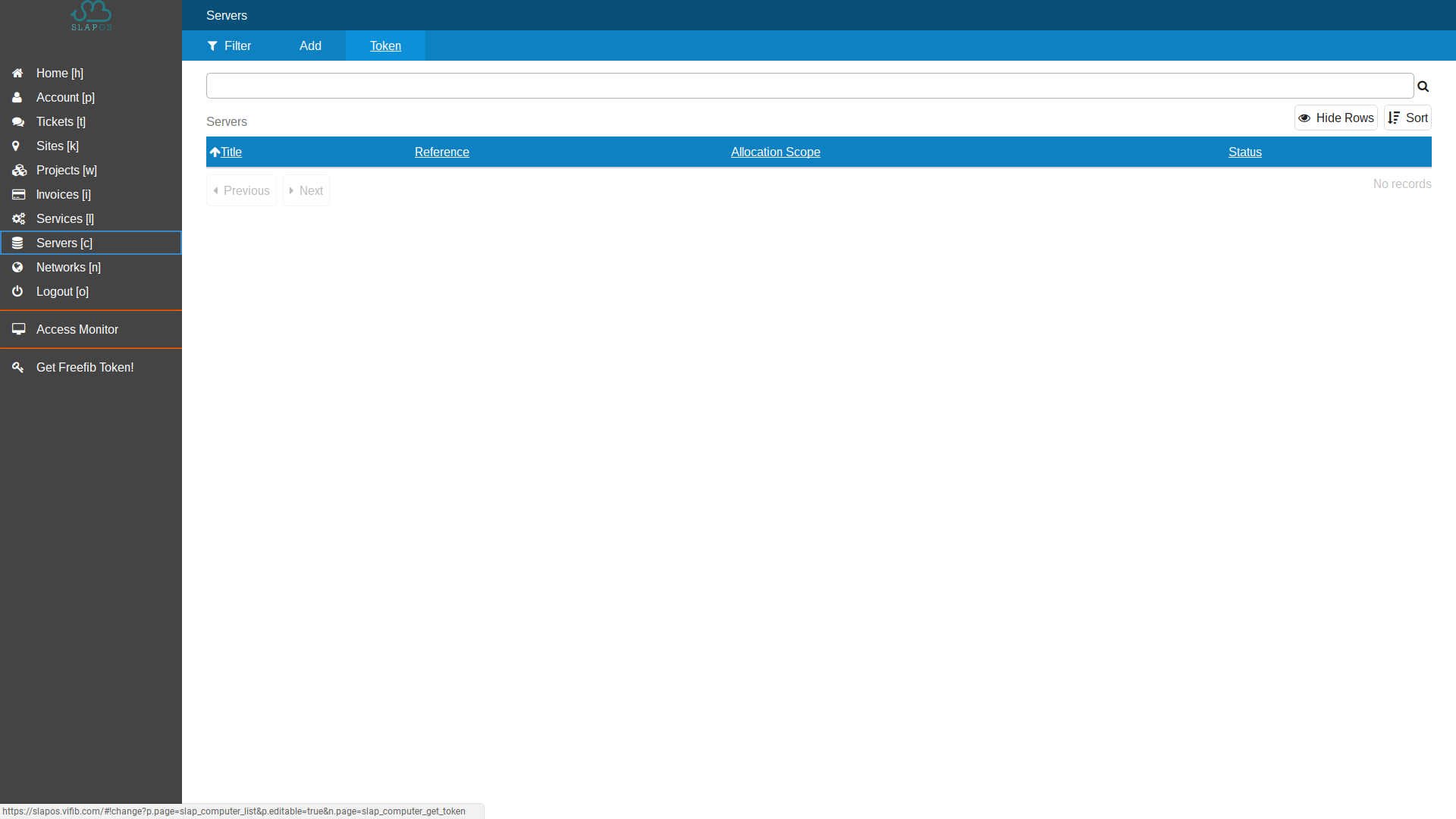The width and height of the screenshot is (1456, 819).
Task: Click the Previous pagination button
Action: point(241,191)
